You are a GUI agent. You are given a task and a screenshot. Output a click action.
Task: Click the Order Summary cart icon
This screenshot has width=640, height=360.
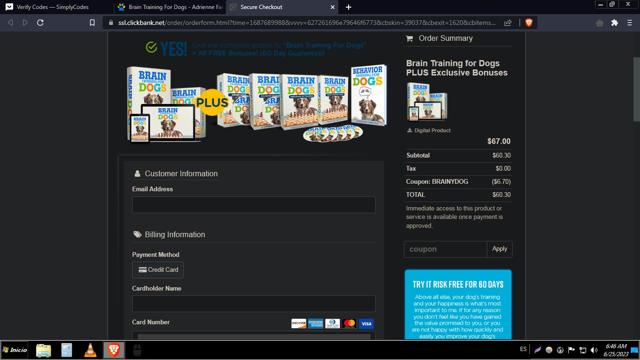coord(409,38)
